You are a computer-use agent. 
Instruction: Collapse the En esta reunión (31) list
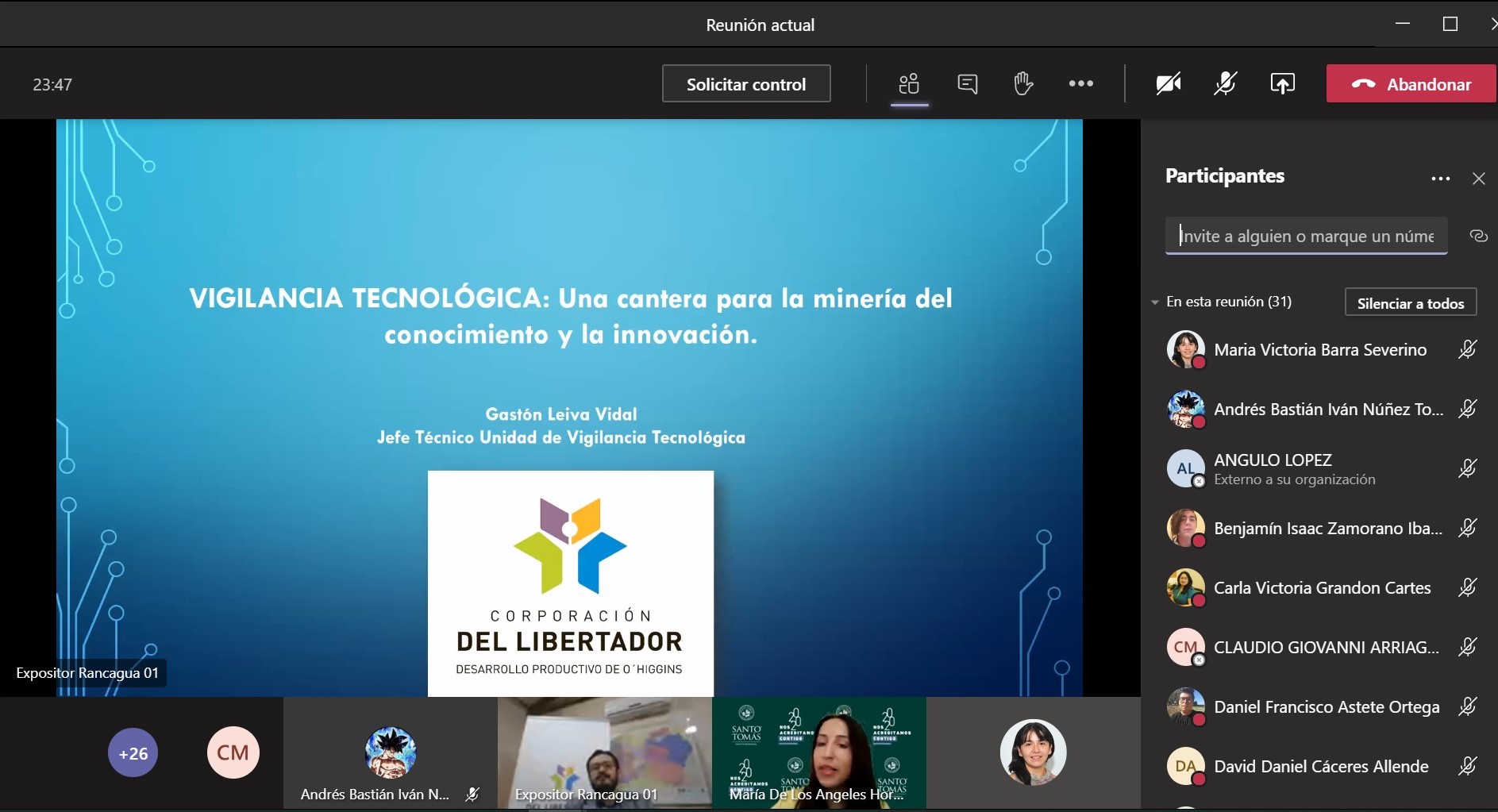tap(1155, 302)
